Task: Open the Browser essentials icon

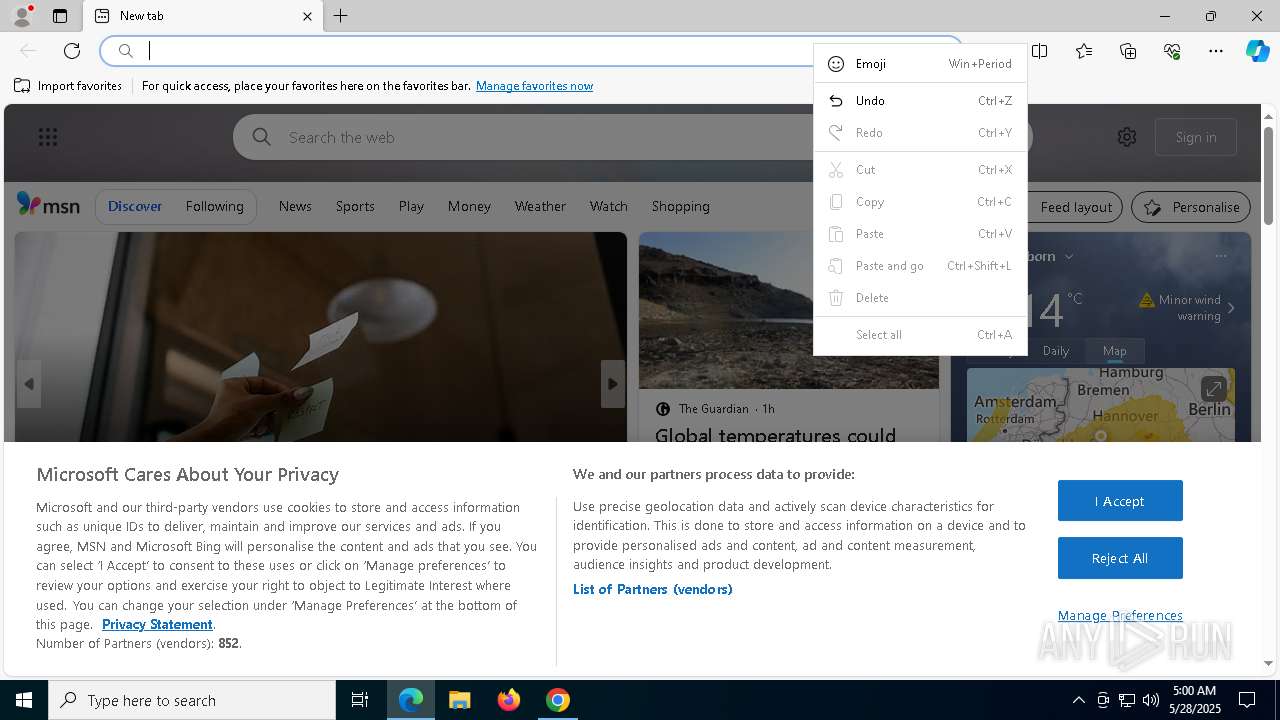Action: [x=1172, y=51]
